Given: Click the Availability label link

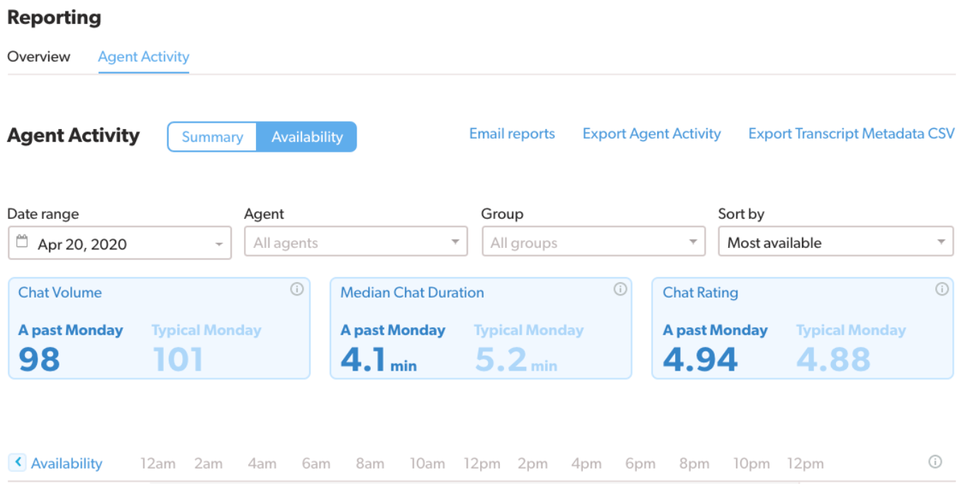Looking at the screenshot, I should click(66, 463).
